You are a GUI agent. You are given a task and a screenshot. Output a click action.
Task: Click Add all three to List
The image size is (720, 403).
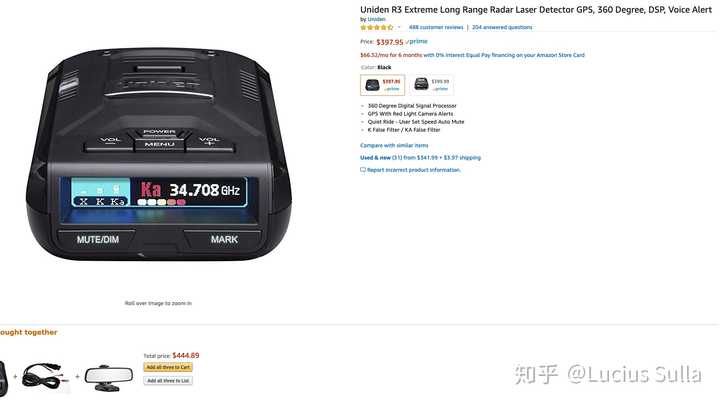[168, 381]
